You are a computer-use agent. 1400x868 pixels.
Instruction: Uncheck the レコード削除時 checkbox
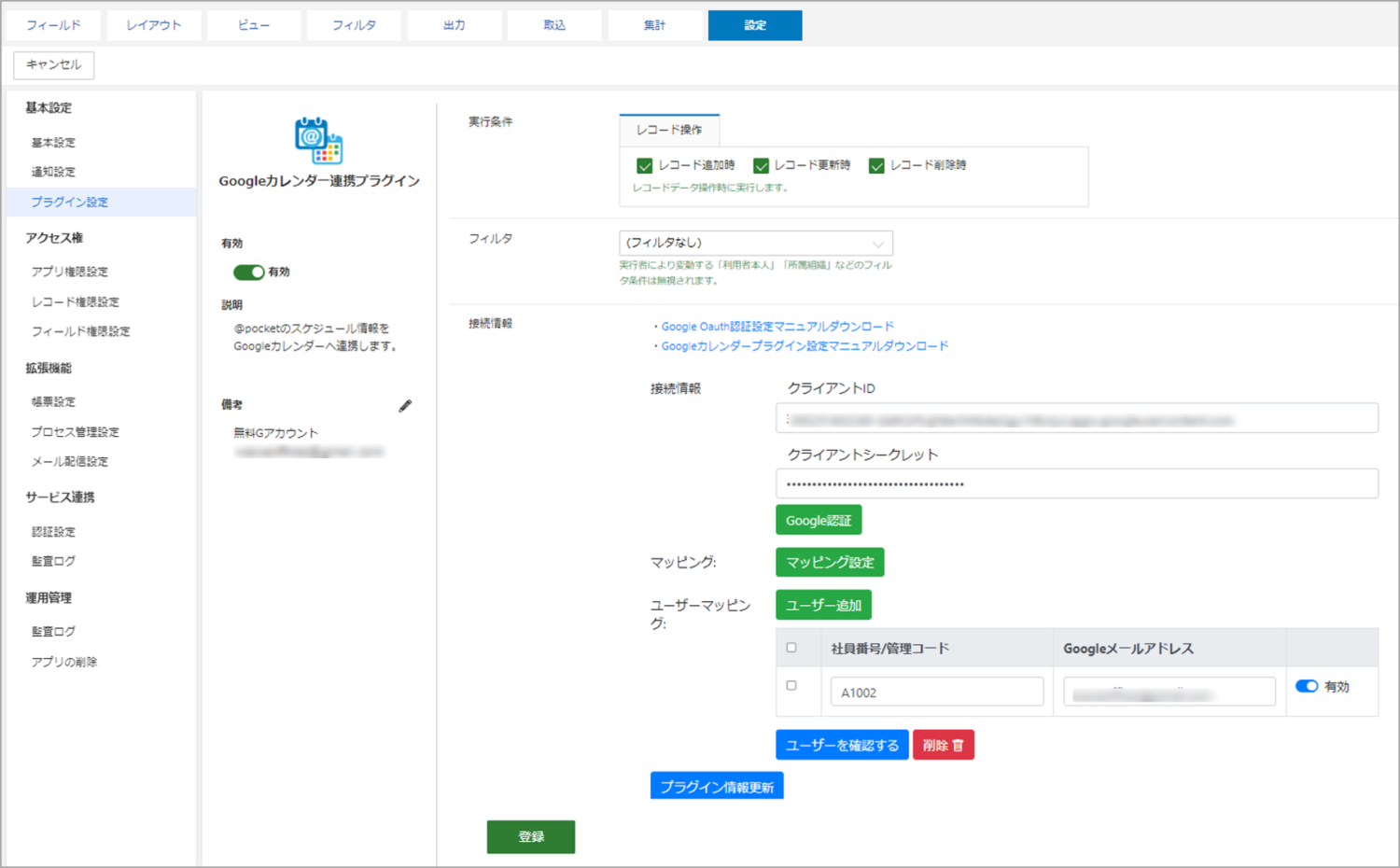tap(876, 165)
